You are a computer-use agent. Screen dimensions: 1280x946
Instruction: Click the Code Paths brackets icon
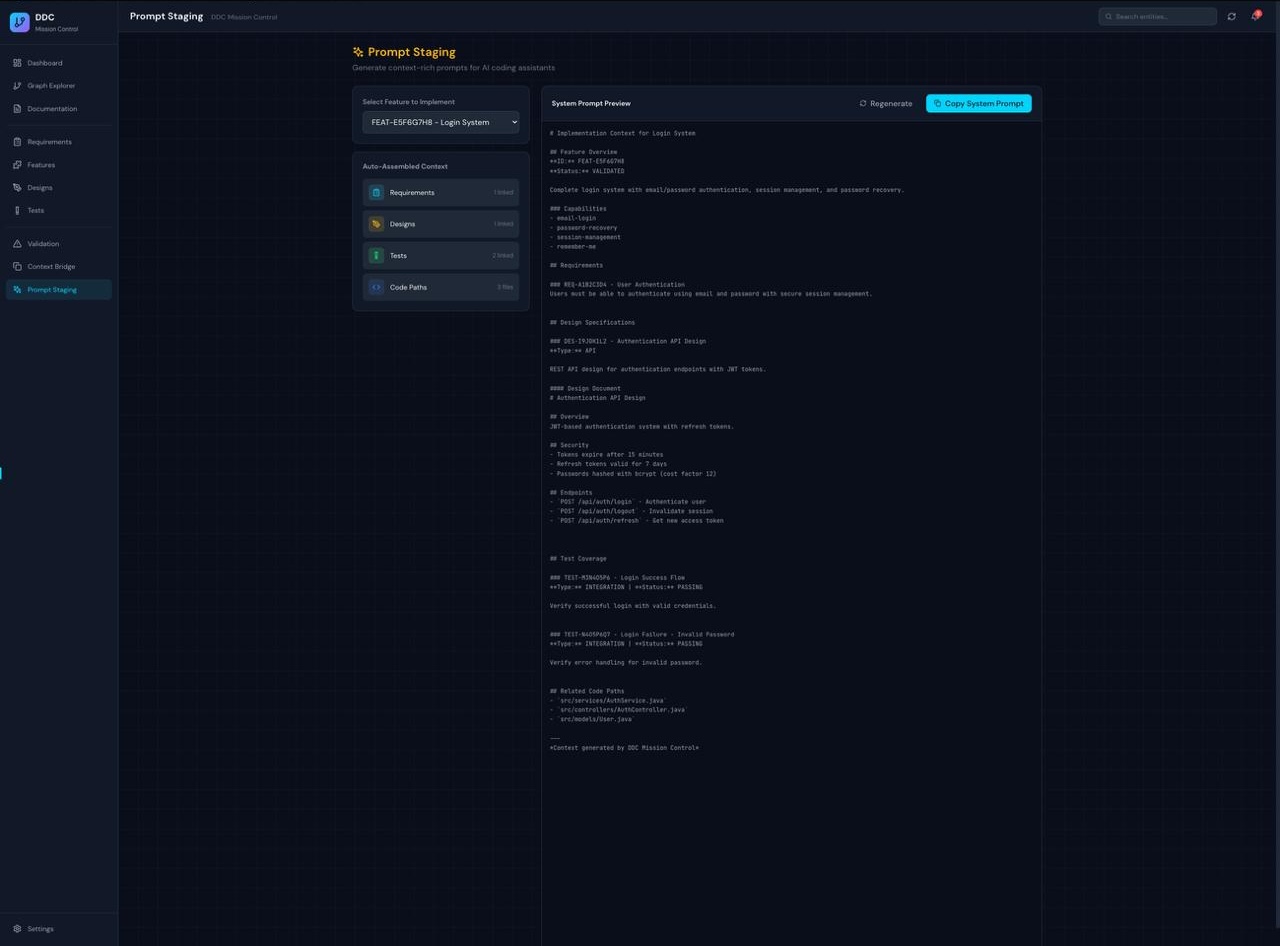click(376, 287)
